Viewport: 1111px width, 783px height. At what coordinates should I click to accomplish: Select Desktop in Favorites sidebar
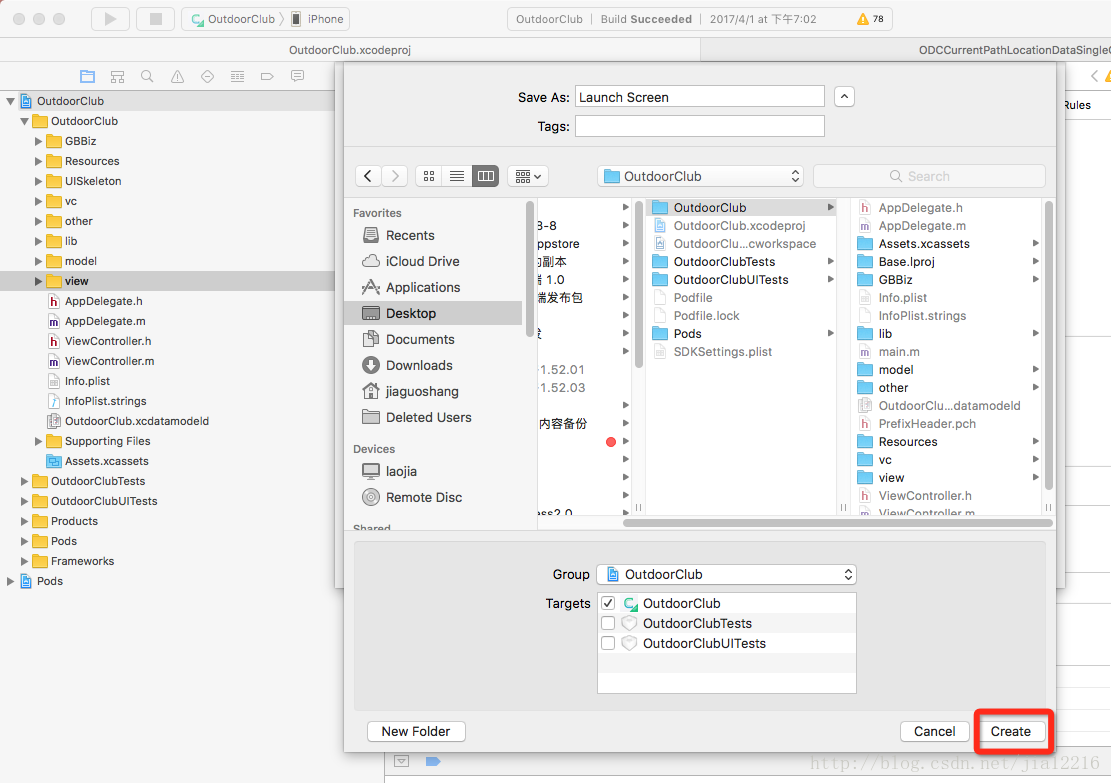[x=433, y=313]
